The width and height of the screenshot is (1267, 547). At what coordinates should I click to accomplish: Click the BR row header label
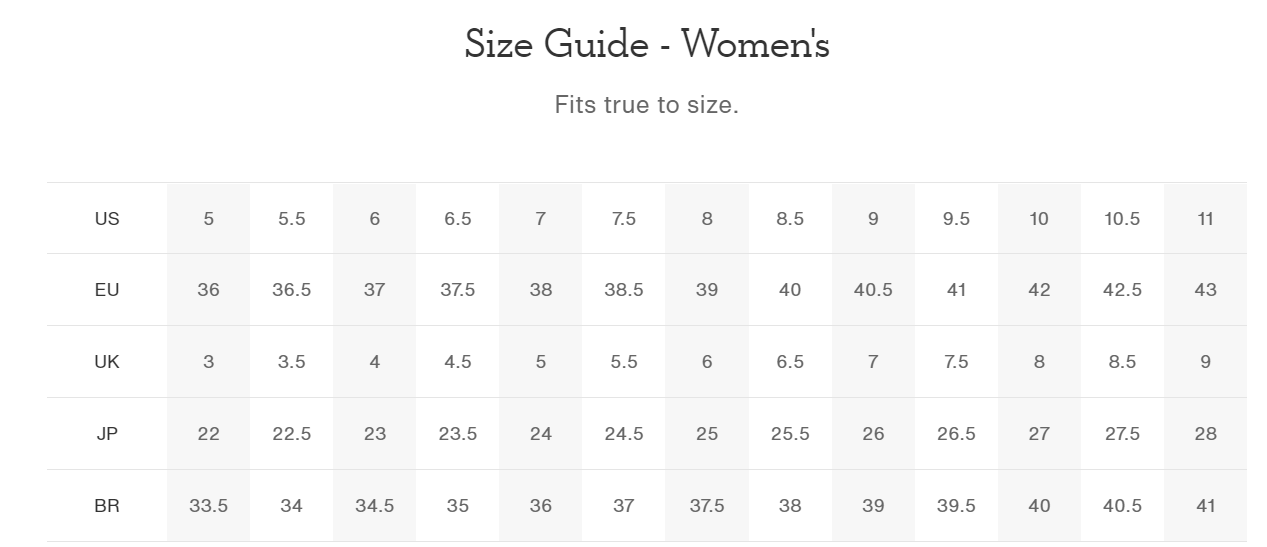coord(107,506)
